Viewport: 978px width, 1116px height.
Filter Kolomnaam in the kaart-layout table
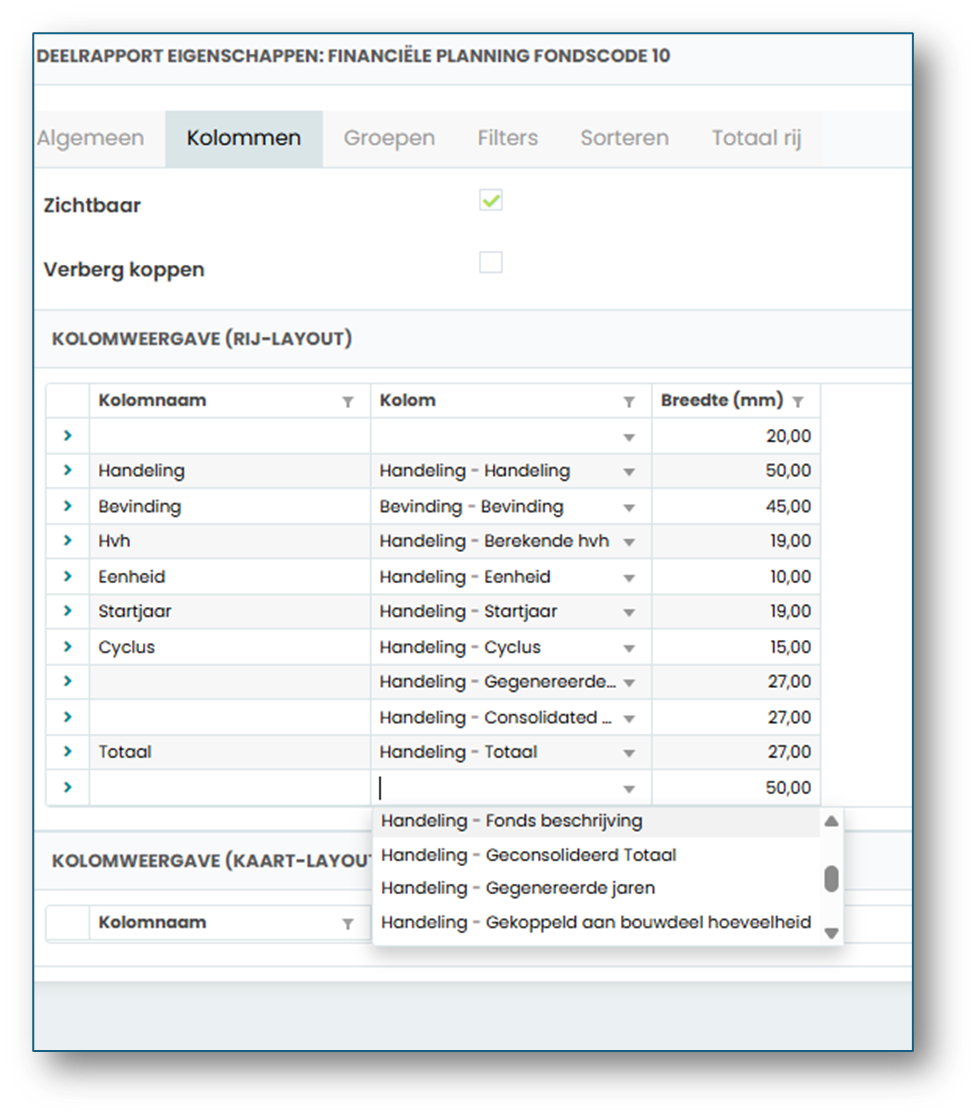pos(347,924)
